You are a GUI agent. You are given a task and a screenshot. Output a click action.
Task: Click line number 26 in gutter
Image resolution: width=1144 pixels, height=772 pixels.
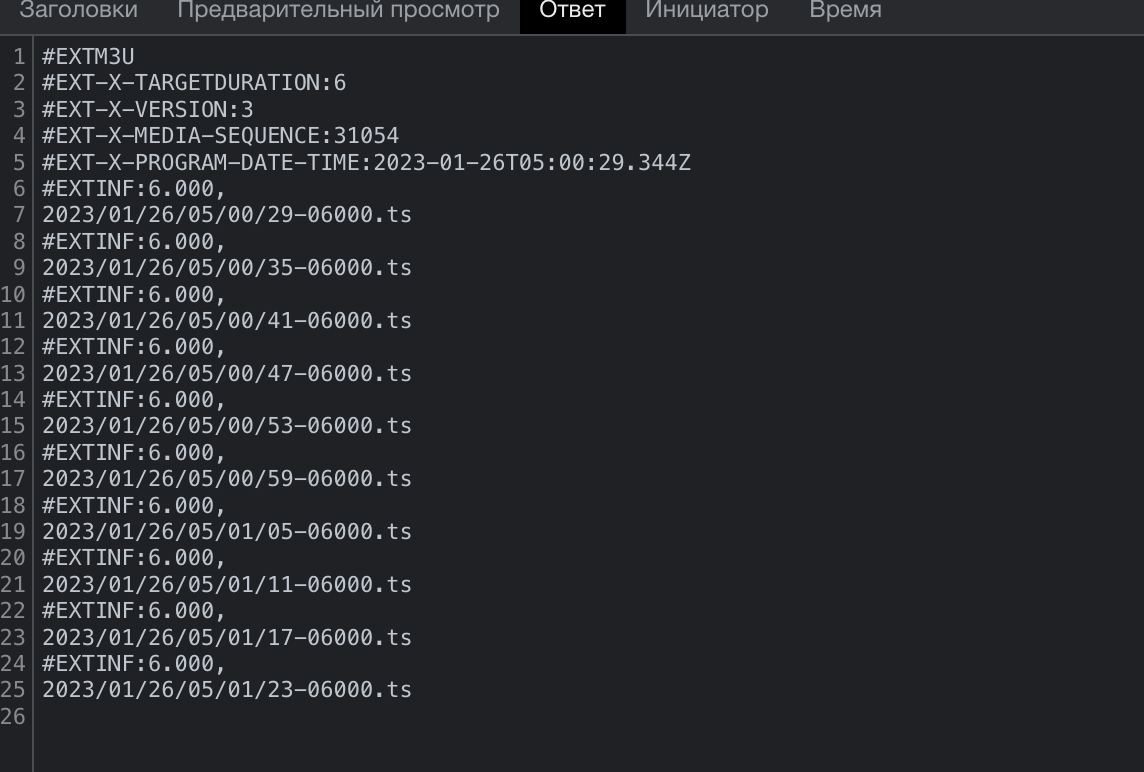[x=13, y=717]
